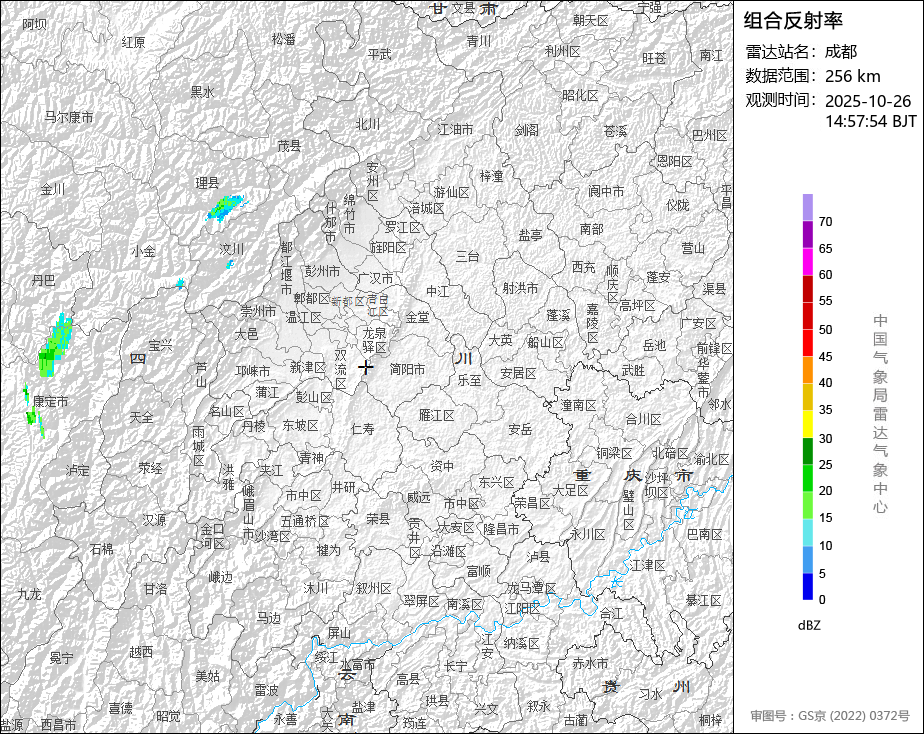Click the 射洪市 map label
This screenshot has height=734, width=924.
tap(520, 288)
